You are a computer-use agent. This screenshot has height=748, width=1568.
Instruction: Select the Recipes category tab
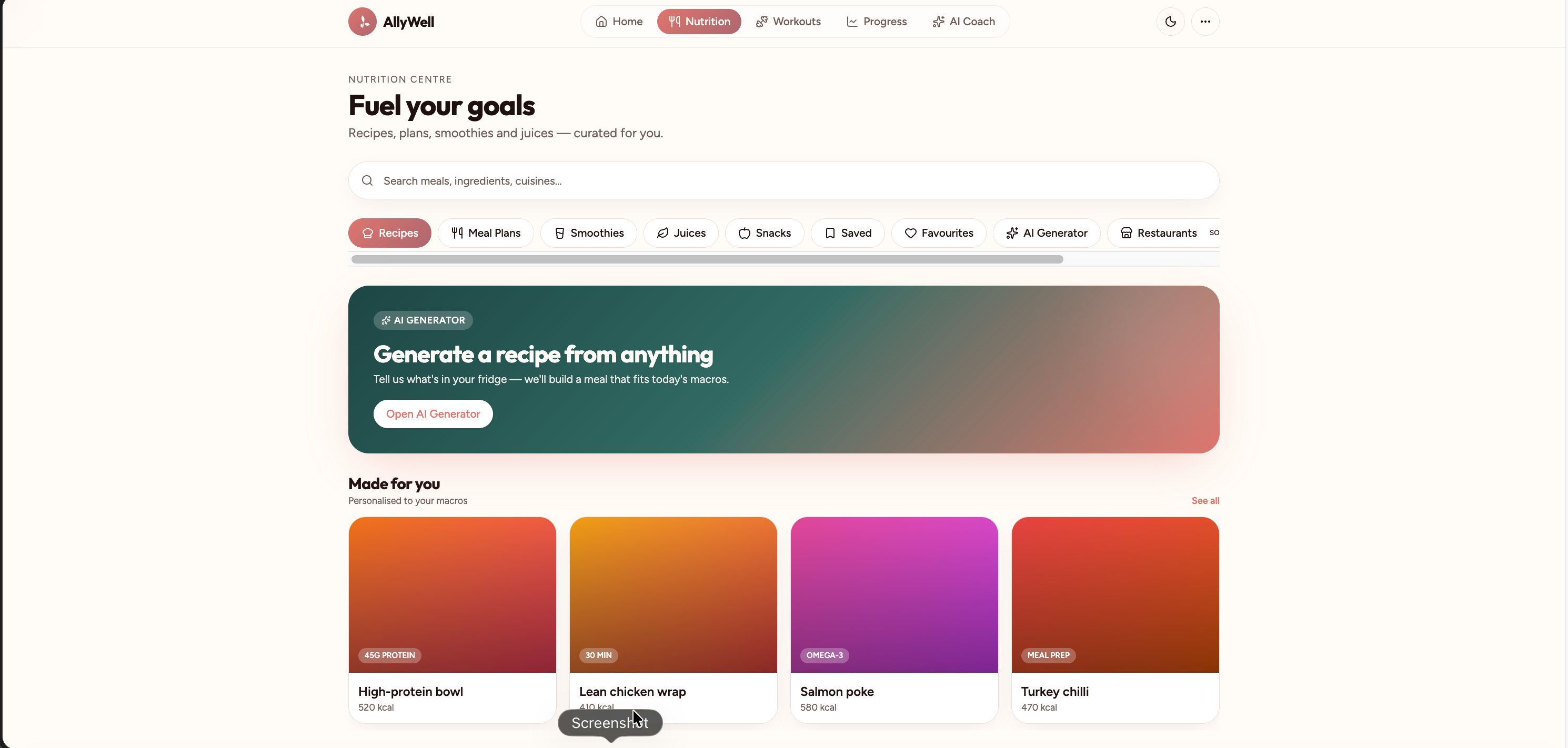pos(389,233)
